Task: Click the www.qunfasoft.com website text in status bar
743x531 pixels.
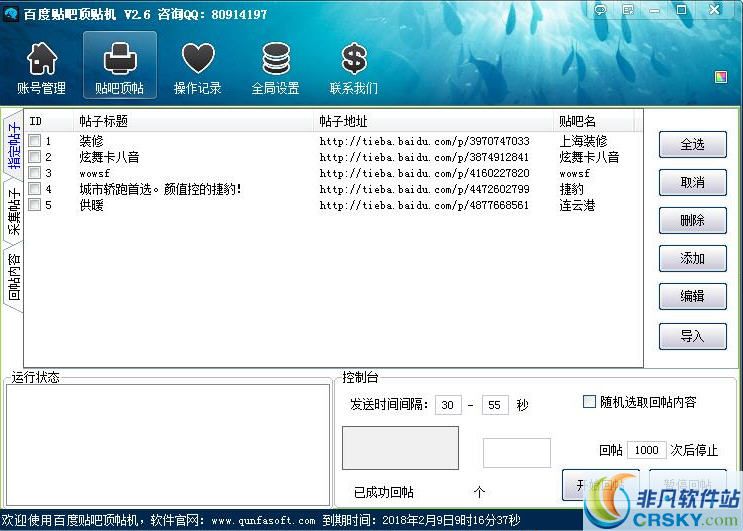Action: 263,521
